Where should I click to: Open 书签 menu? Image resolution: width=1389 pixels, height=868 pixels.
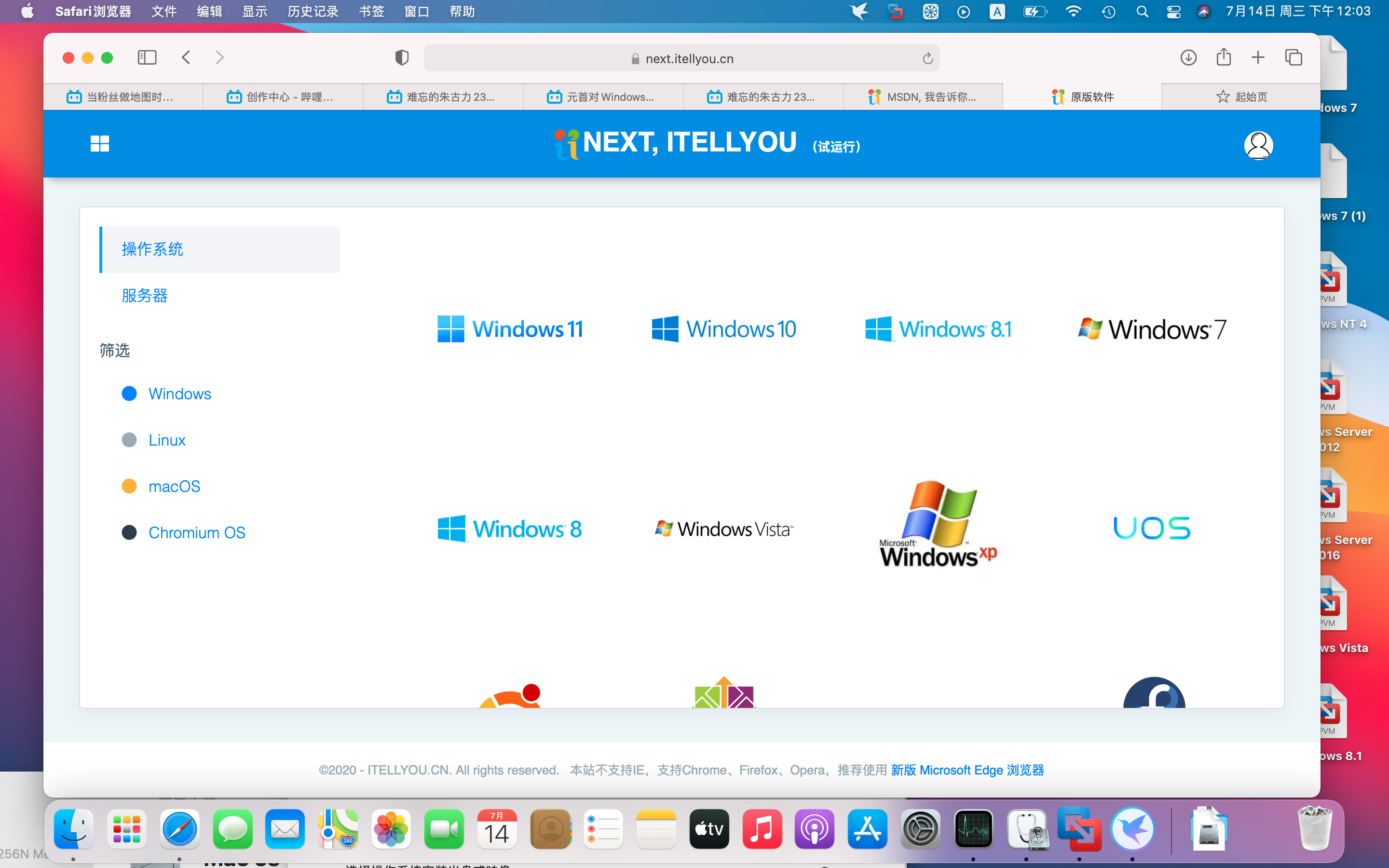(371, 12)
